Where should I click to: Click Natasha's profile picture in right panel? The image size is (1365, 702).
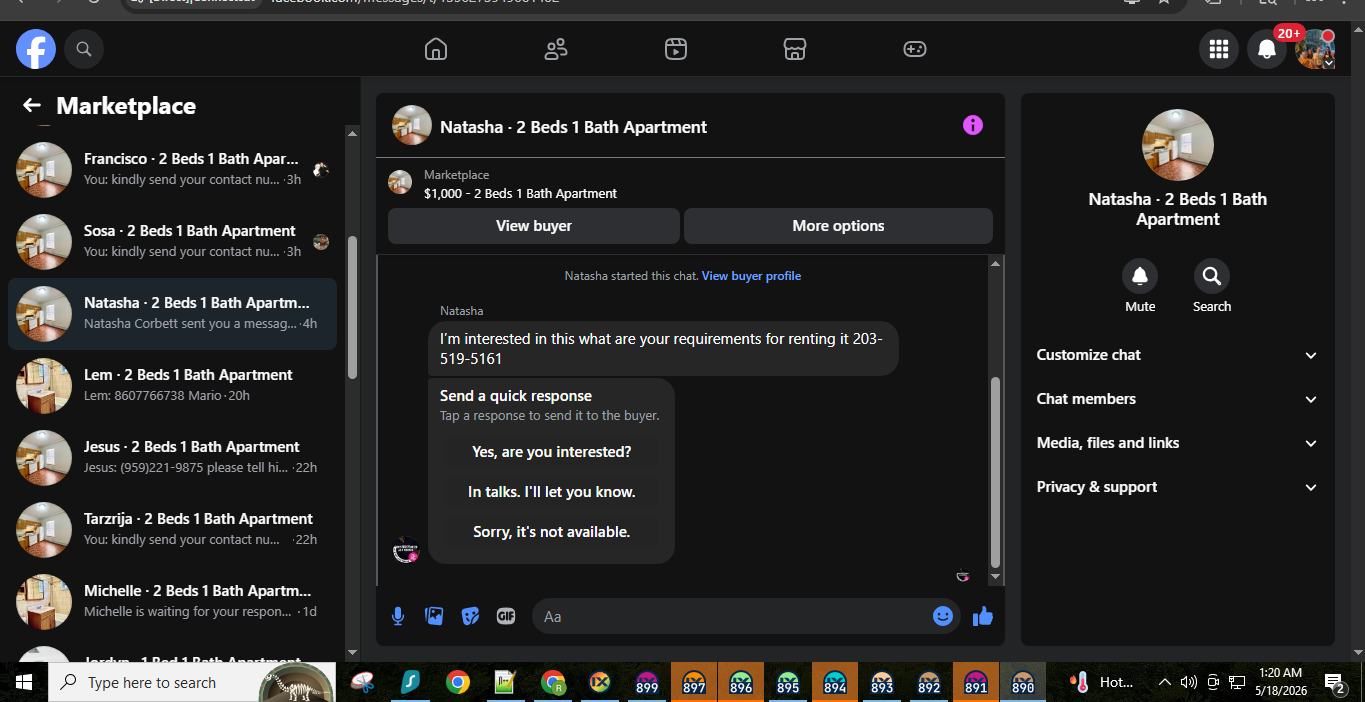tap(1178, 145)
